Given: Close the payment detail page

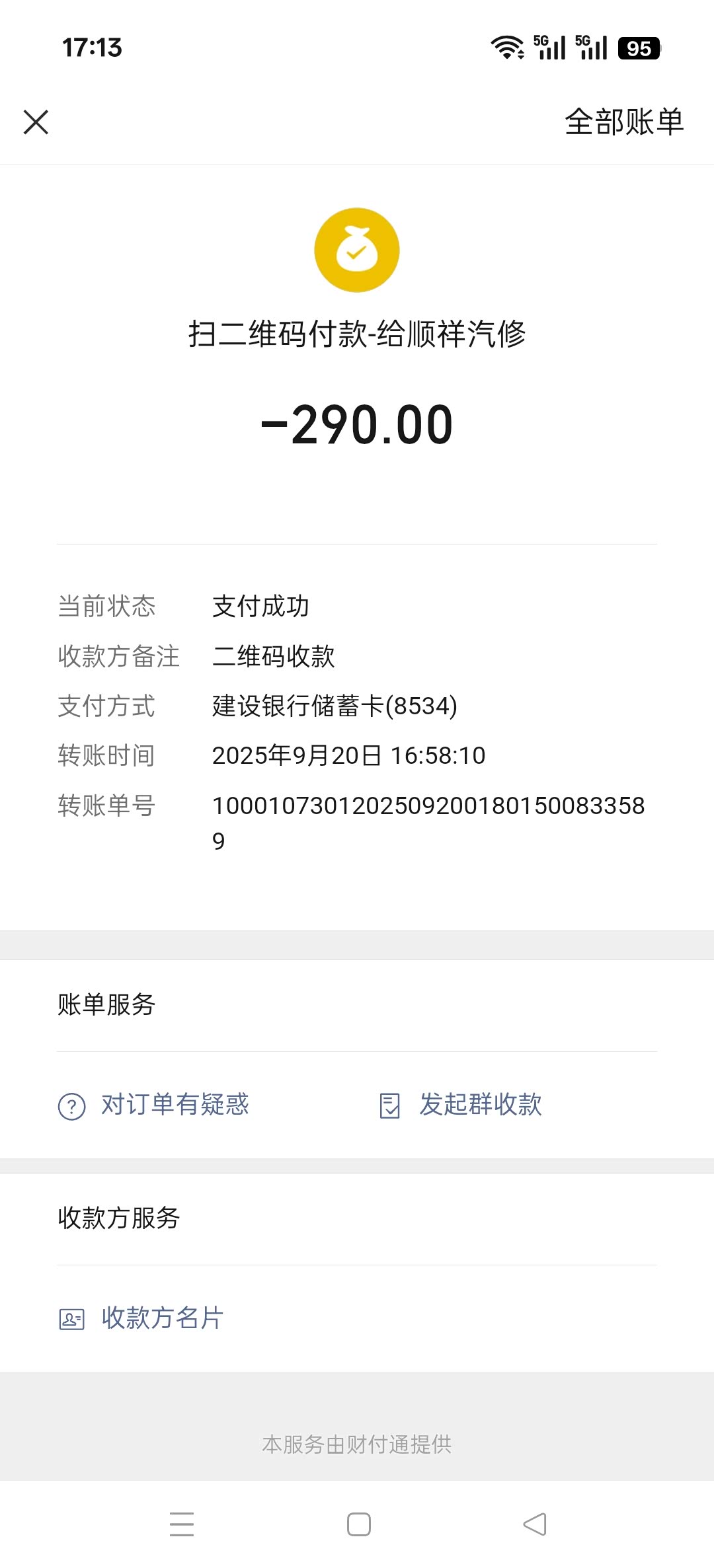Looking at the screenshot, I should [x=36, y=122].
